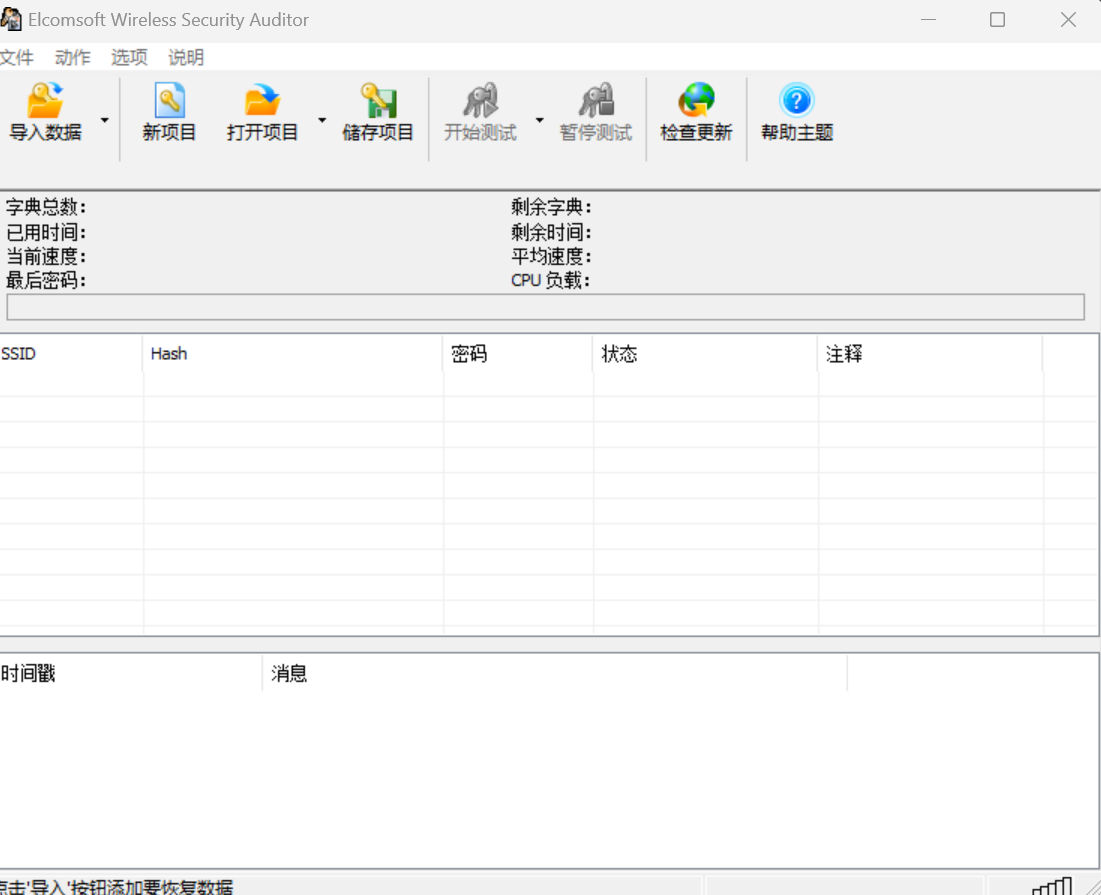1101x895 pixels.
Task: Click the signal bars icon in status bar
Action: [x=1052, y=887]
